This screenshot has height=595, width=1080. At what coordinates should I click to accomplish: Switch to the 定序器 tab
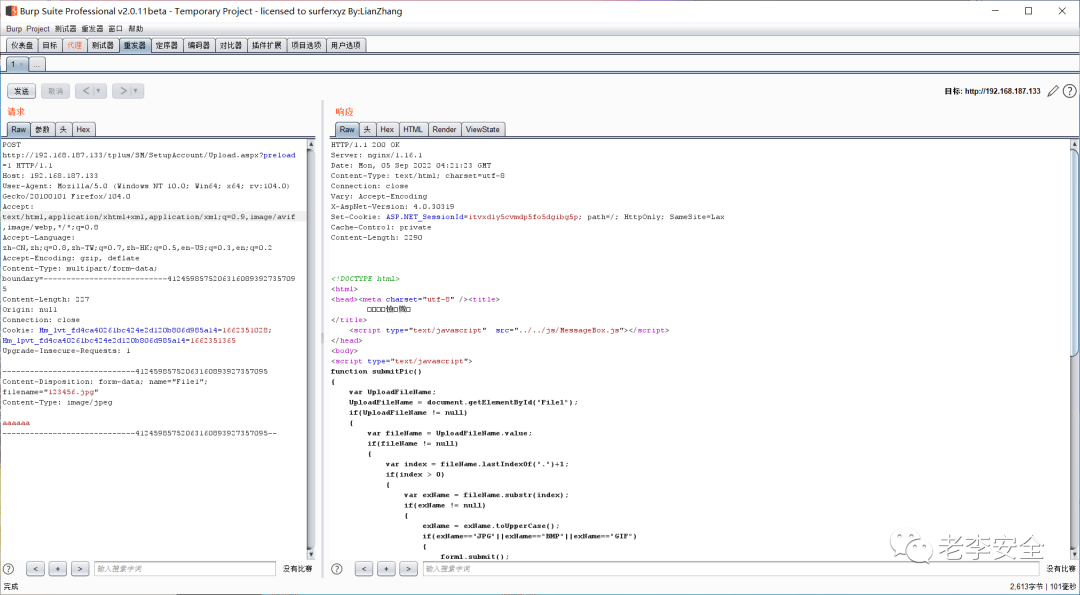[x=167, y=45]
